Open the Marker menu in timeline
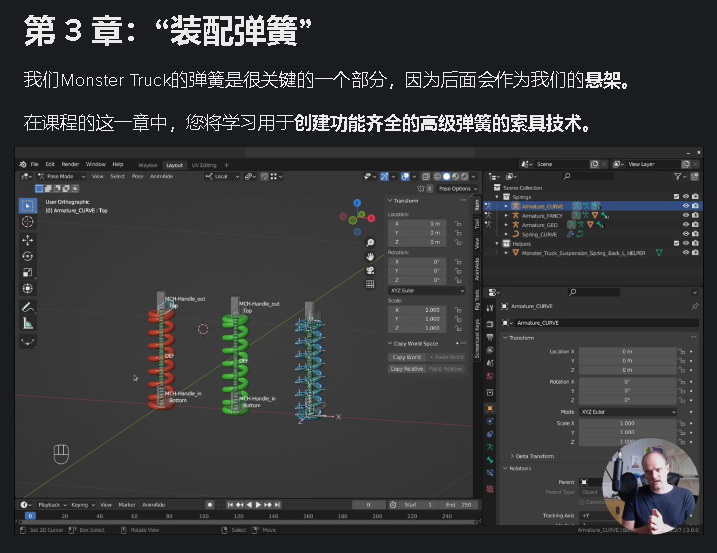 pyautogui.click(x=127, y=505)
